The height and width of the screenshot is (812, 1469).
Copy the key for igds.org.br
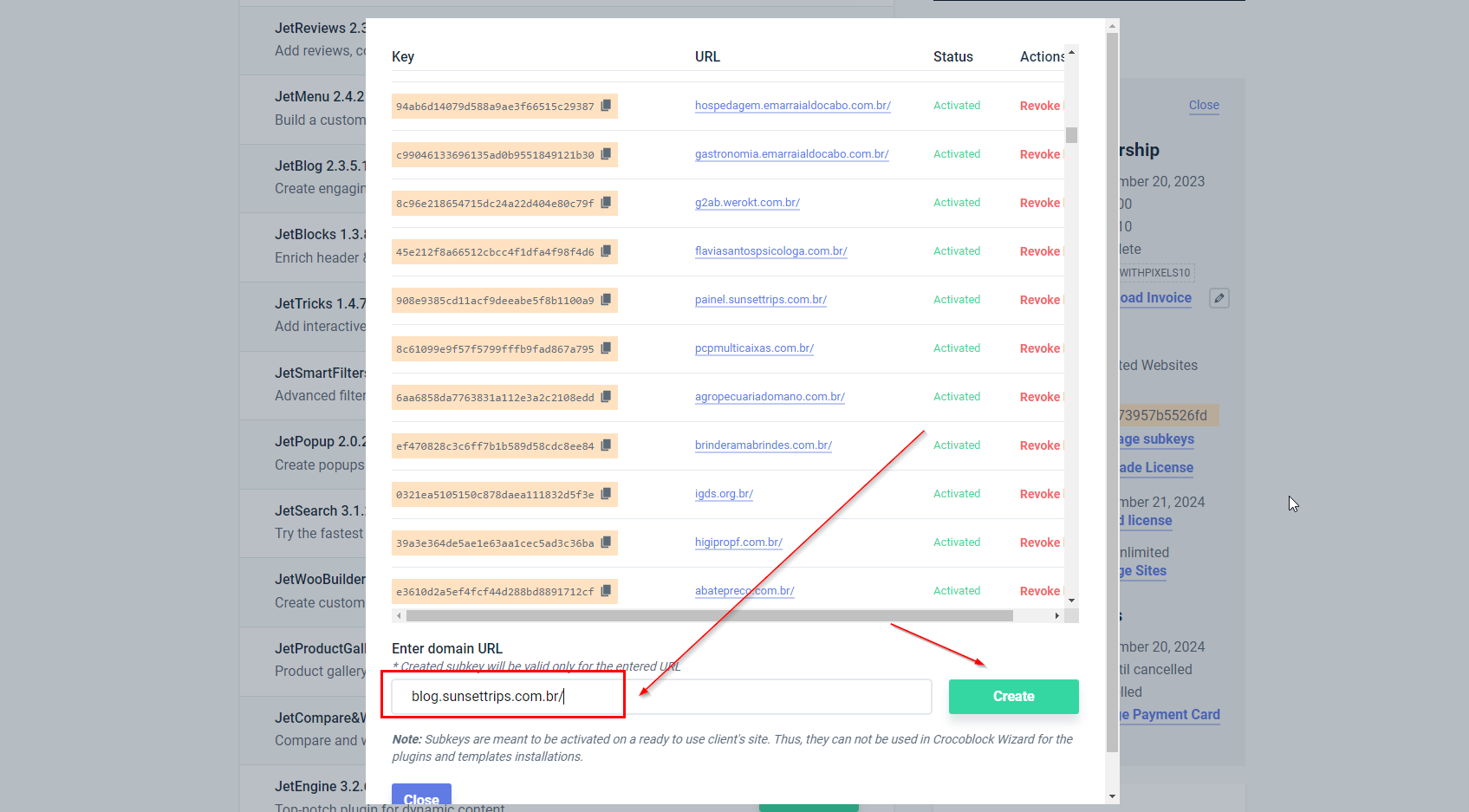point(606,494)
